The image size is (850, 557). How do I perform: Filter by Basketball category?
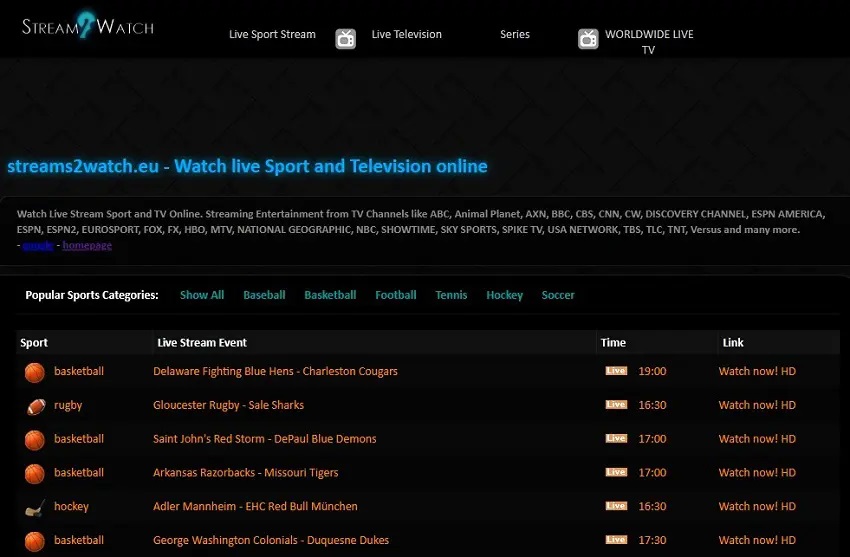coord(330,295)
